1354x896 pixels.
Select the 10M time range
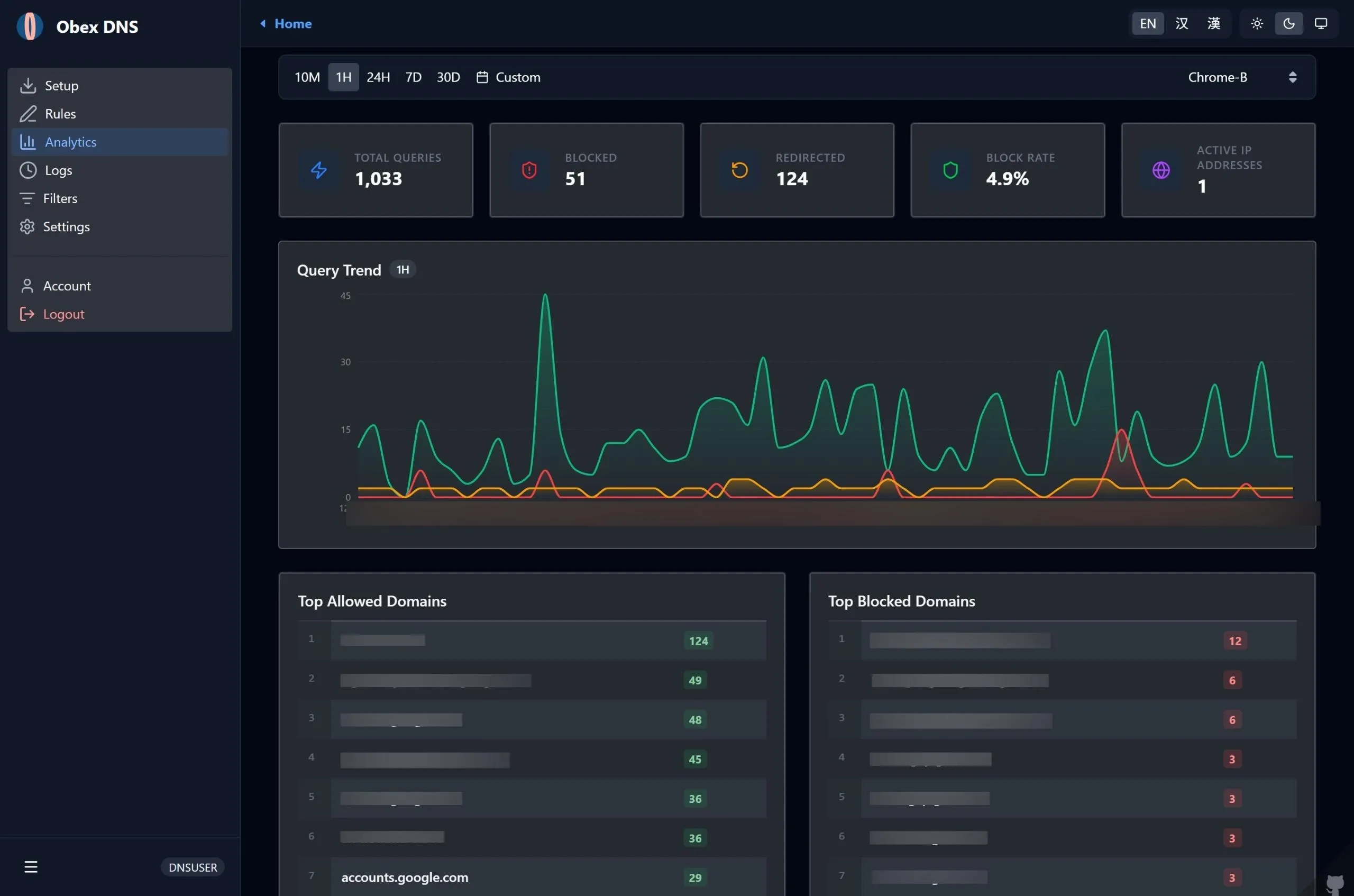coord(307,77)
